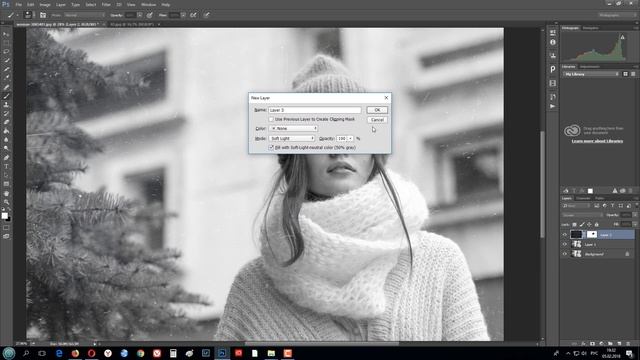Screen dimensions: 640x360
Task: Toggle airbrush mode in options bar
Action: 193,15
